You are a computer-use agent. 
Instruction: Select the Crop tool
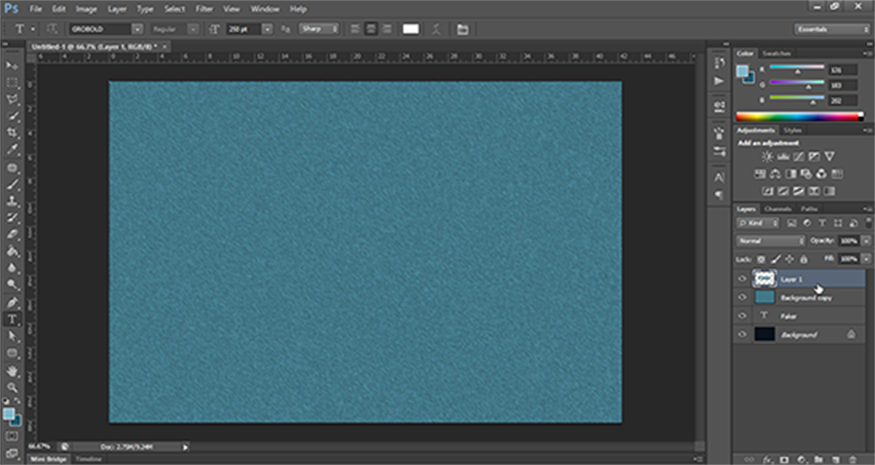(13, 134)
